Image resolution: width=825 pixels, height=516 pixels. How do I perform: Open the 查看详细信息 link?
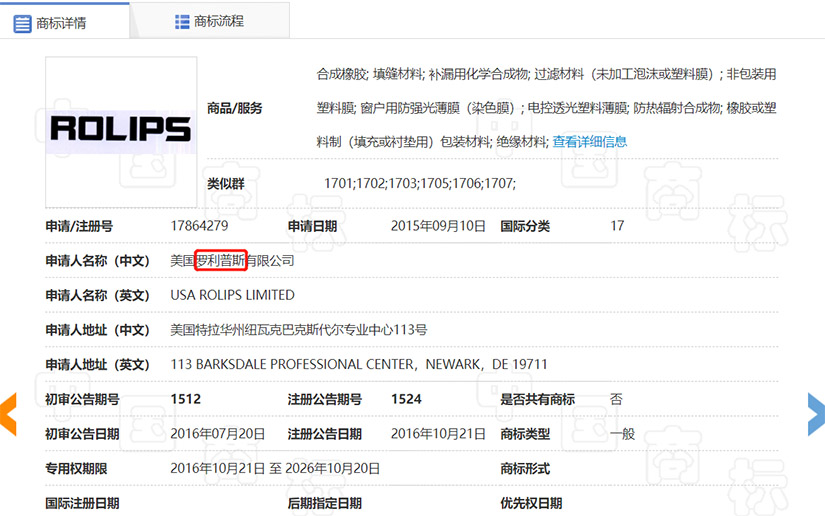tap(590, 142)
